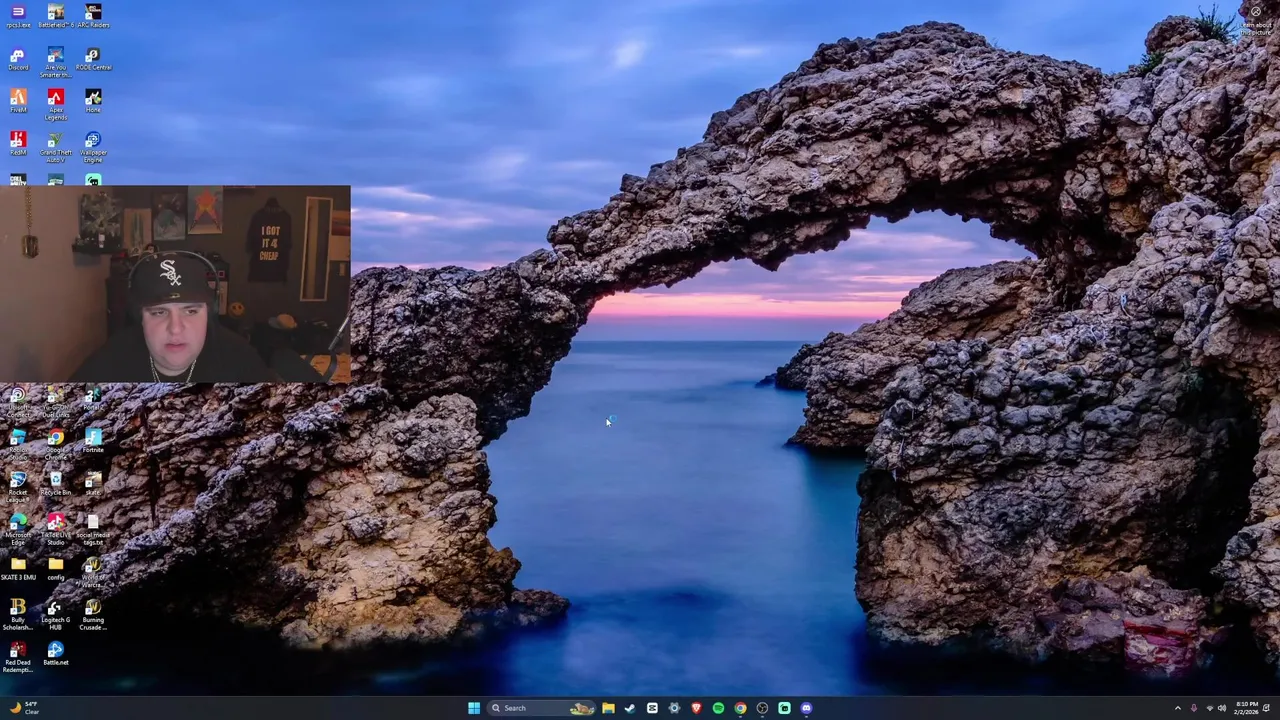Open RODE Central desktop shortcut
Viewport: 1280px width, 720px height.
click(x=93, y=59)
